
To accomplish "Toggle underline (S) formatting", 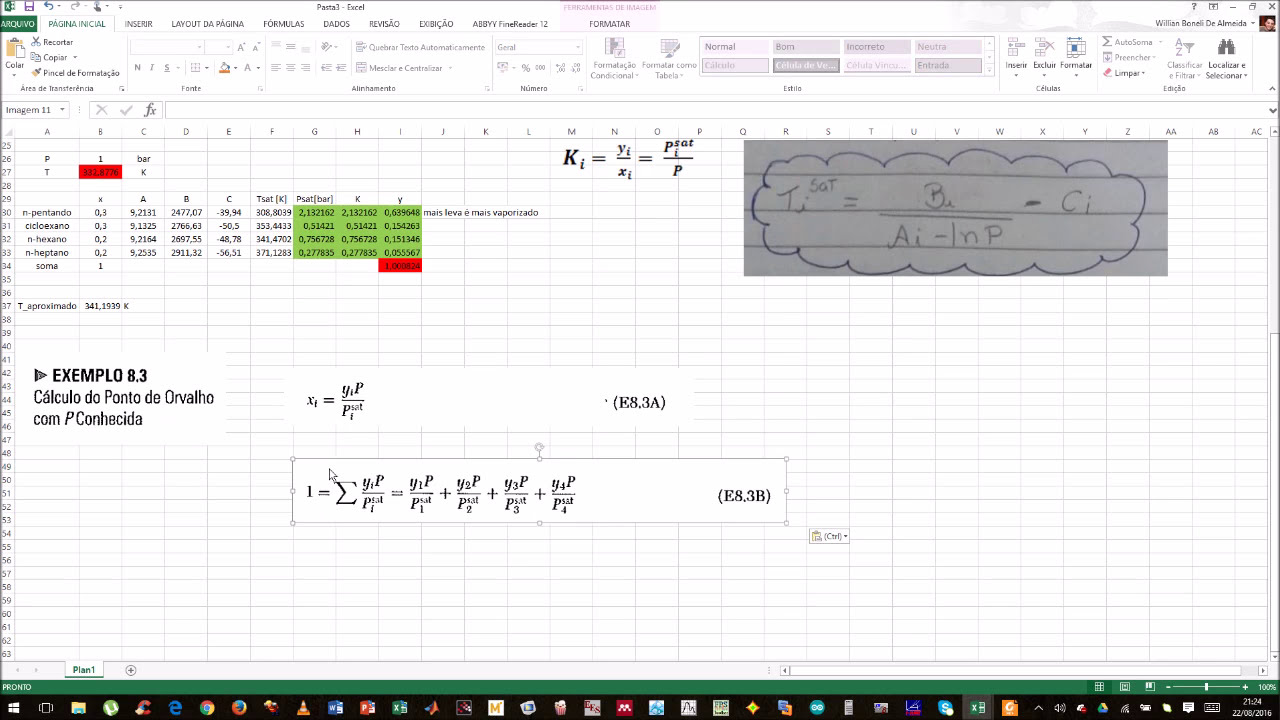I will 166,68.
